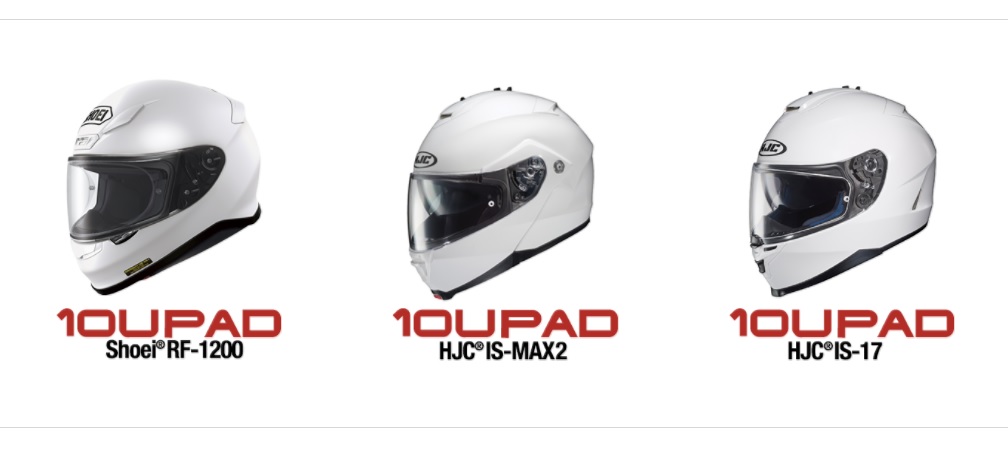Click the red chin release on the IS-MAX2 helmet

click(438, 296)
